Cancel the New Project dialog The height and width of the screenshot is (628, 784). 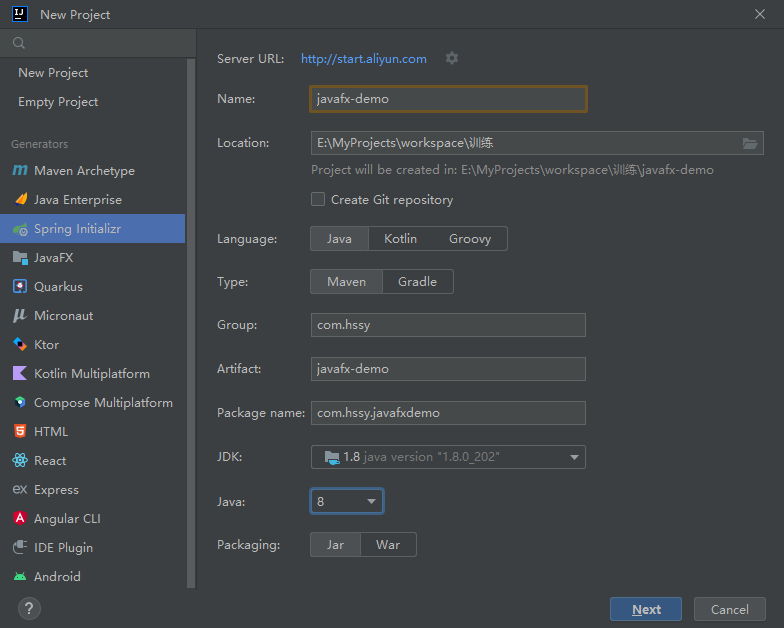tap(730, 609)
